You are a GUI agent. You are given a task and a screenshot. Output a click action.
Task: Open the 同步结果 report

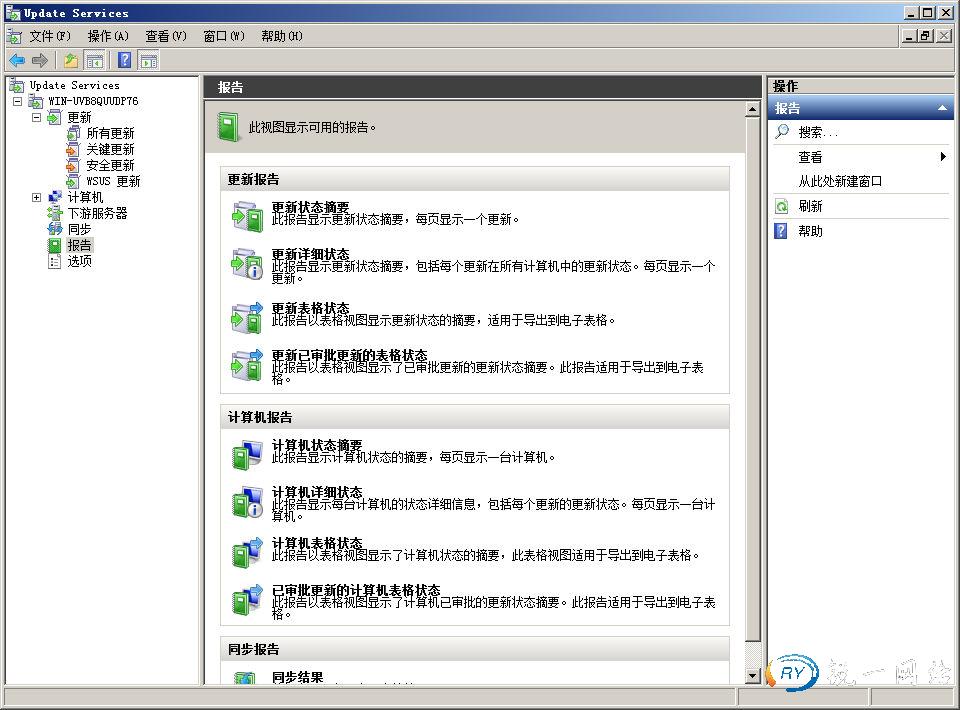pyautogui.click(x=298, y=678)
